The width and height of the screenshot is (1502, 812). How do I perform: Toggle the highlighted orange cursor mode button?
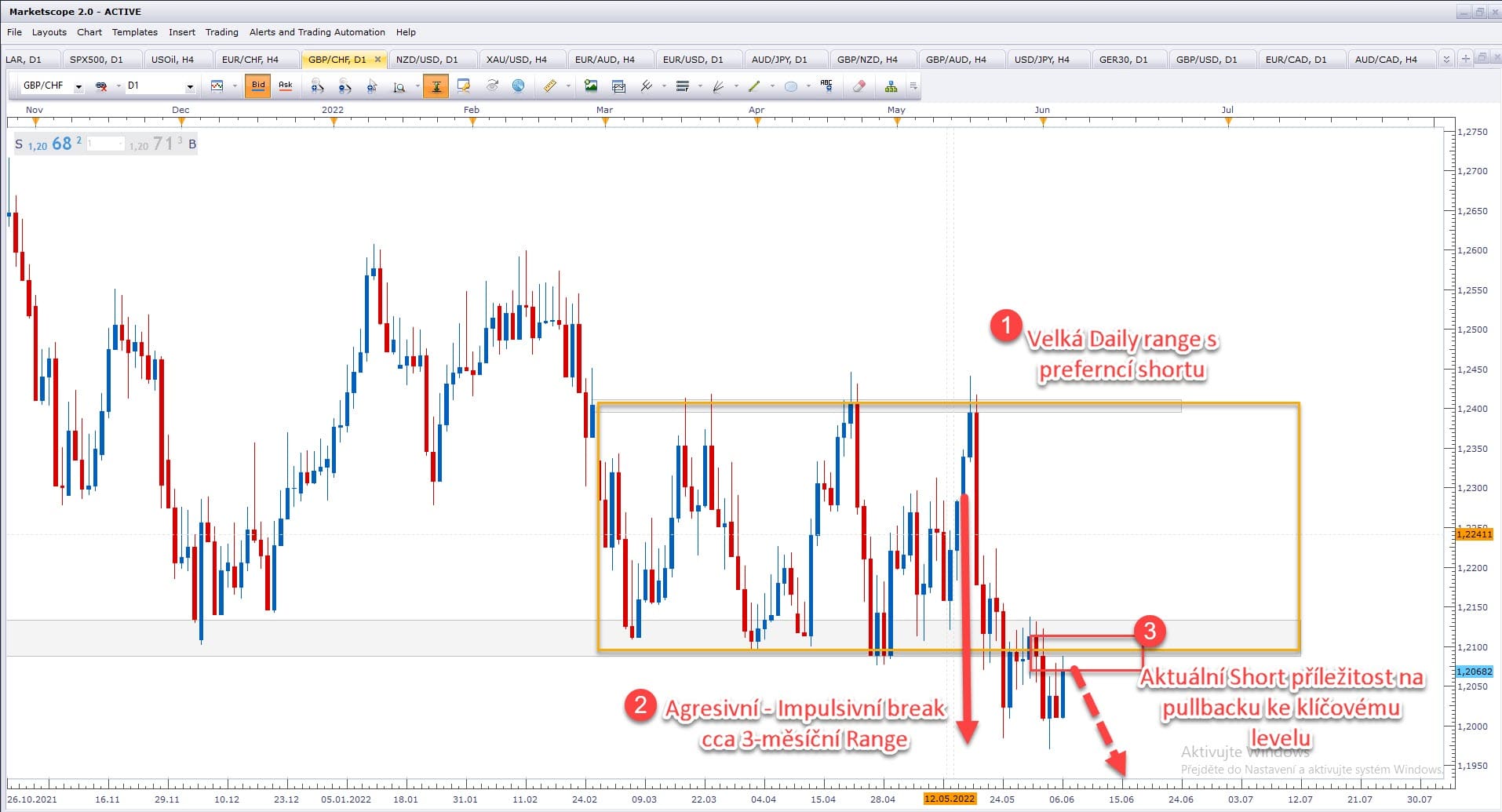(x=436, y=86)
